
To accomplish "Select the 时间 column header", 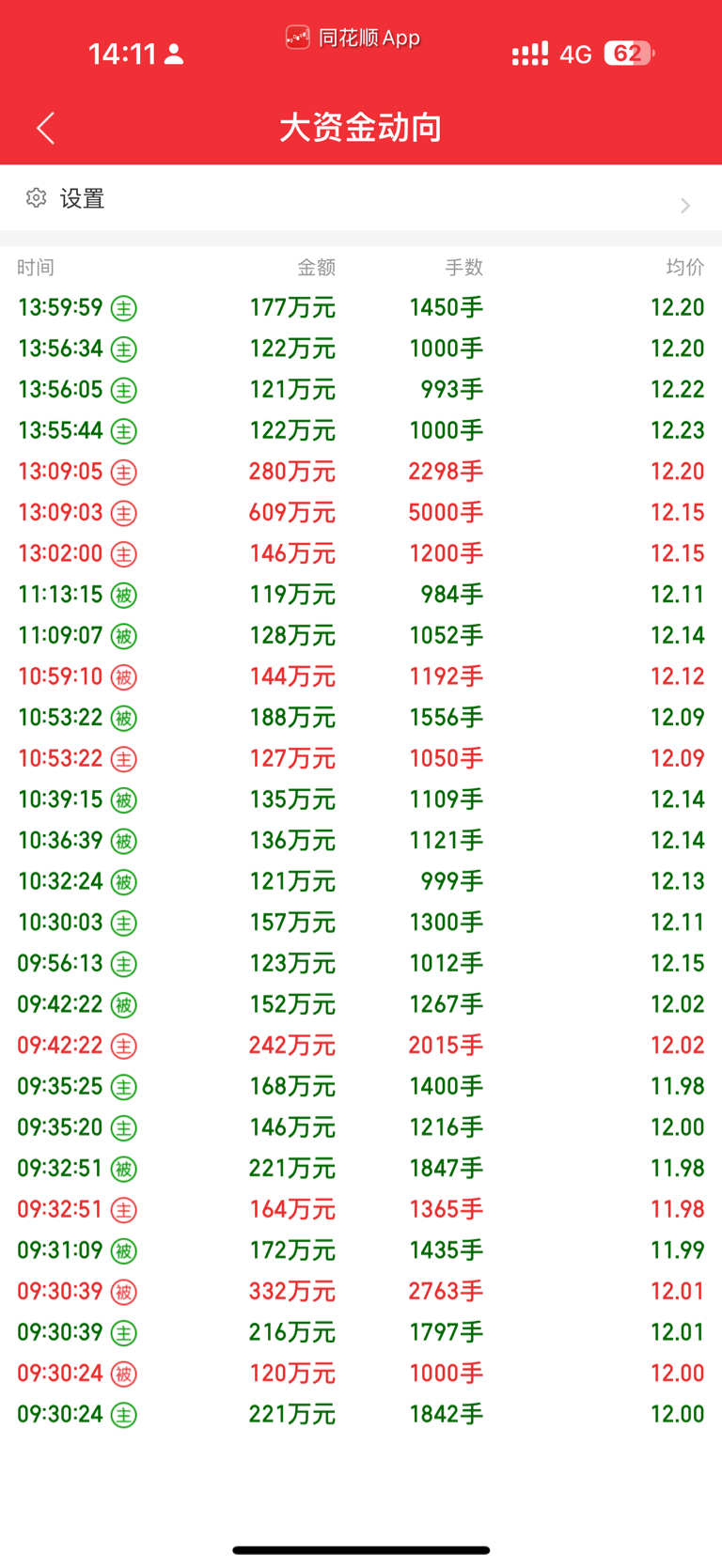I will 36,268.
